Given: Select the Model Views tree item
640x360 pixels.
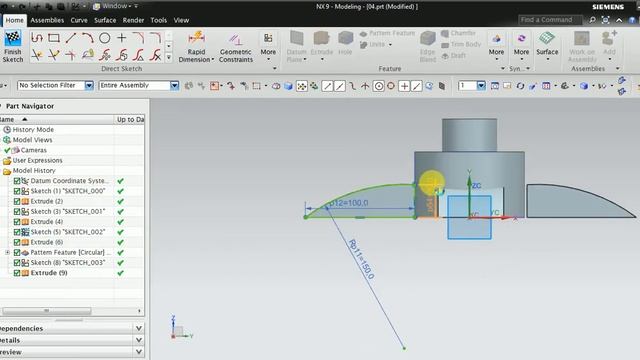Looking at the screenshot, I should coord(32,140).
